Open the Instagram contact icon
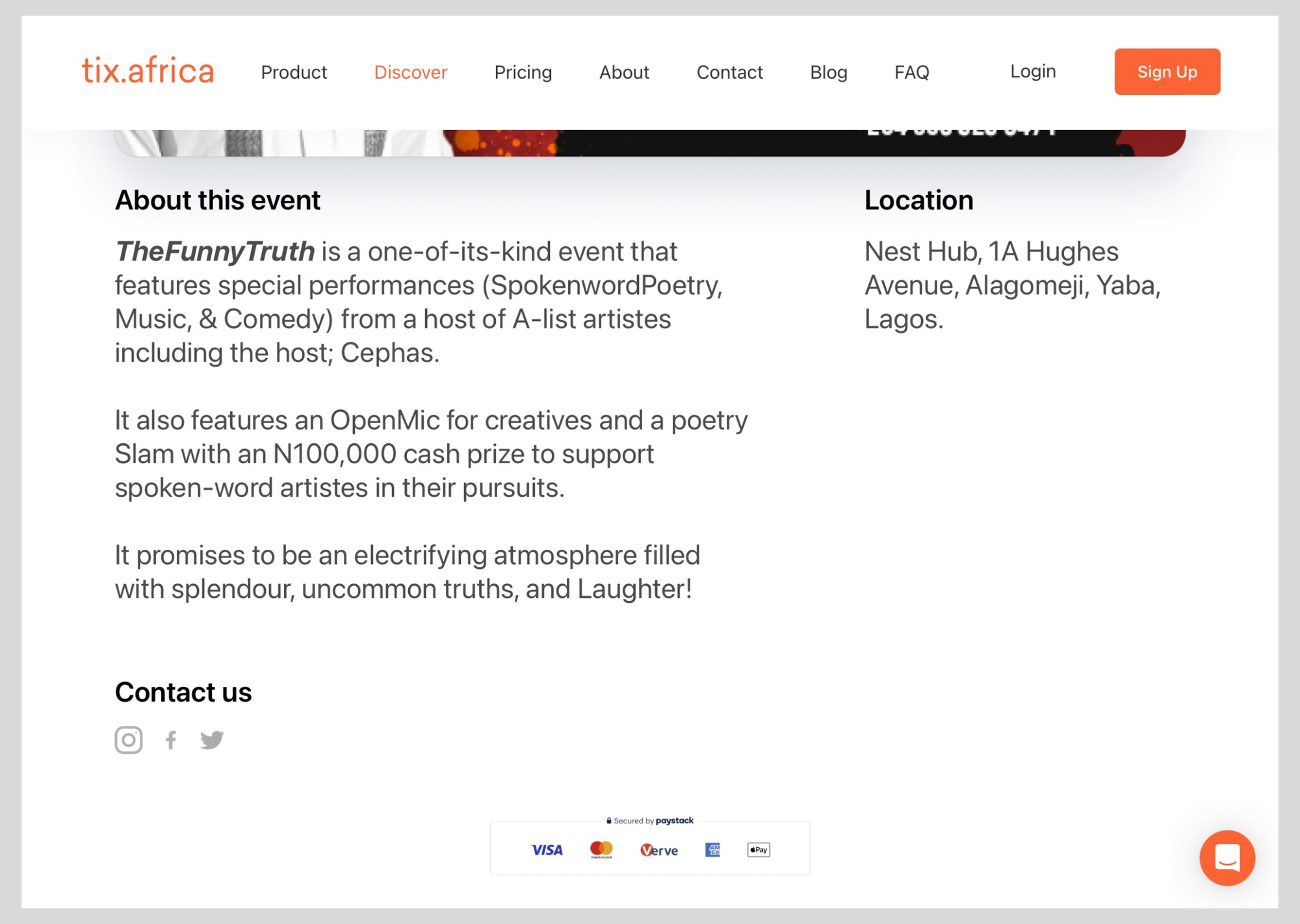 (x=128, y=739)
